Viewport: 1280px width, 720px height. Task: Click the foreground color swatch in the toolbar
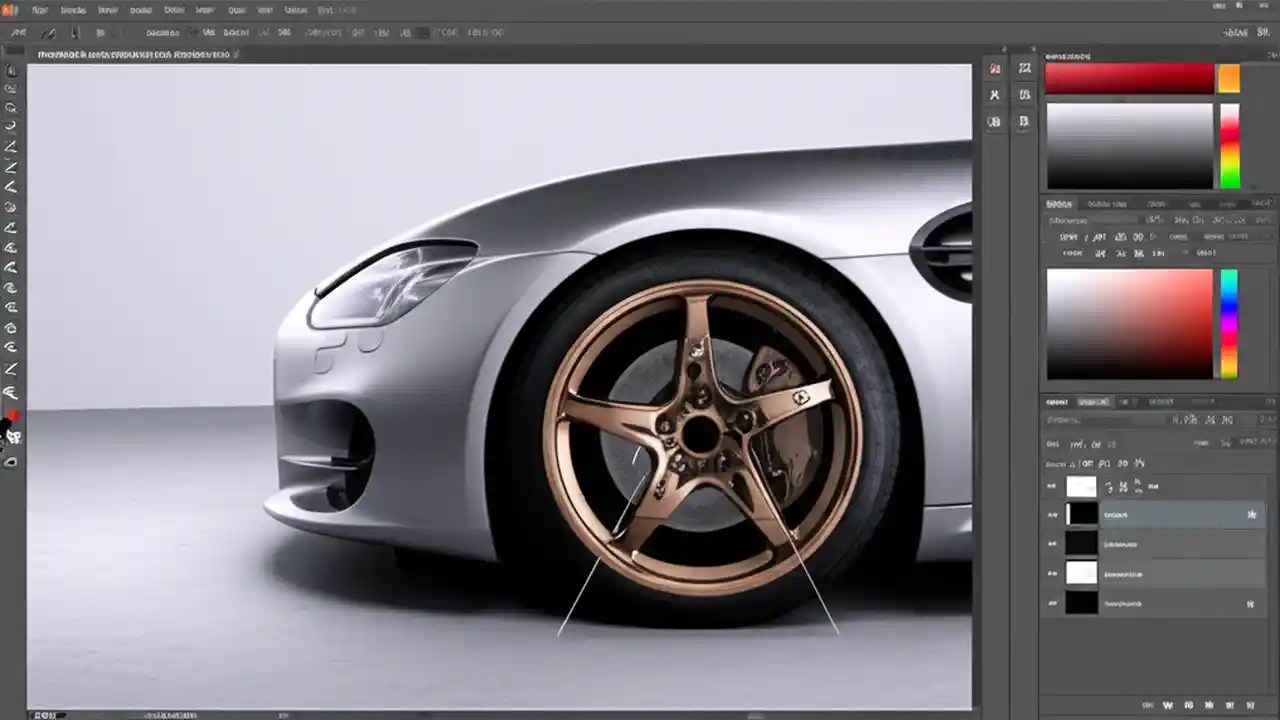point(14,417)
